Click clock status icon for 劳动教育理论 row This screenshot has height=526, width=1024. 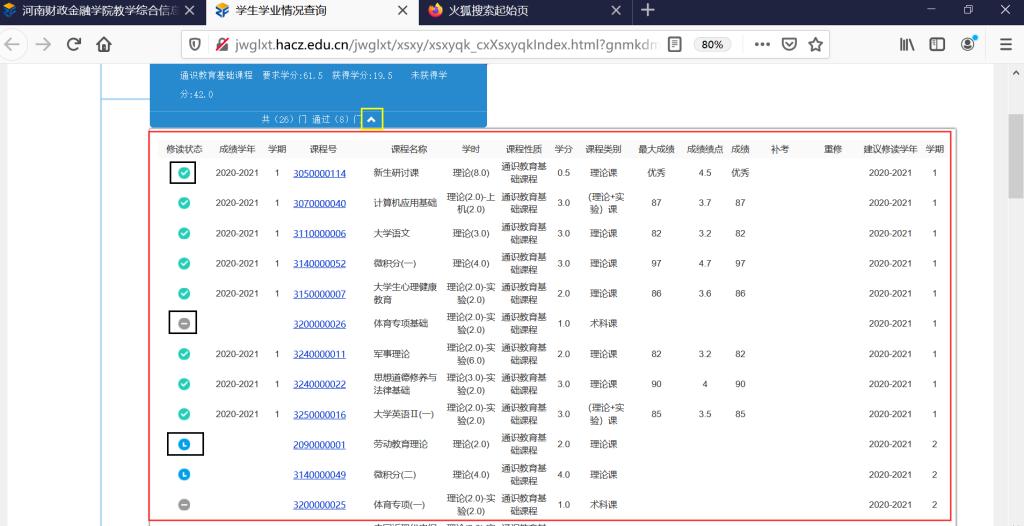click(x=184, y=444)
